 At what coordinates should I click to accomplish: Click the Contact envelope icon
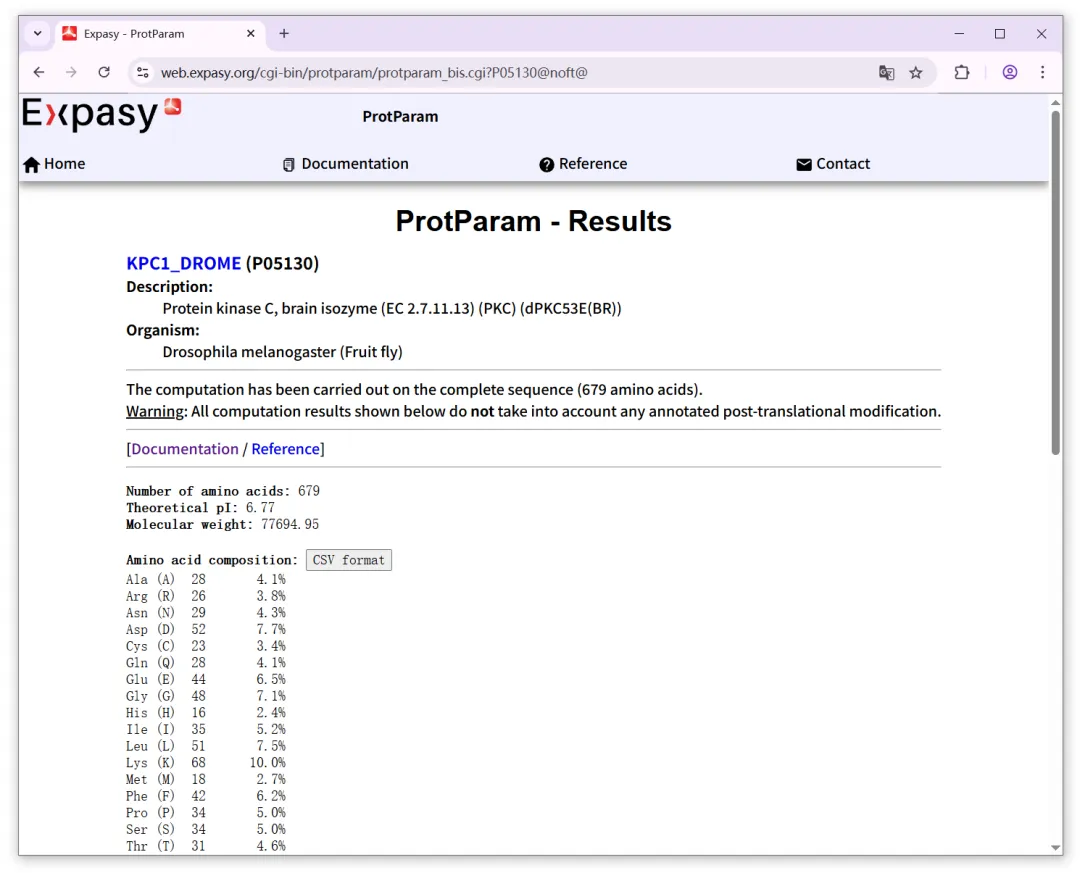pyautogui.click(x=804, y=165)
